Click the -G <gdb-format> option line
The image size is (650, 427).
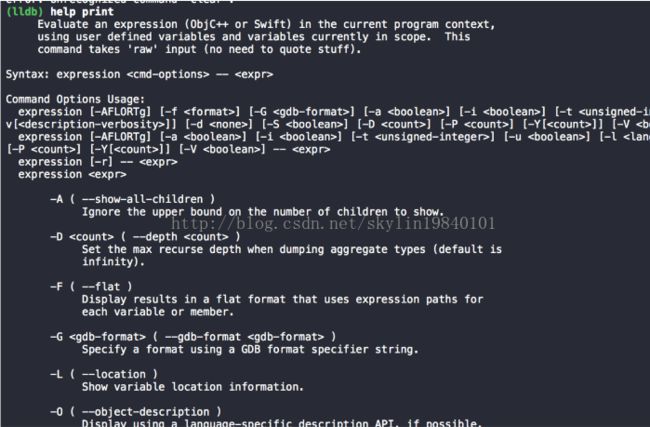193,337
